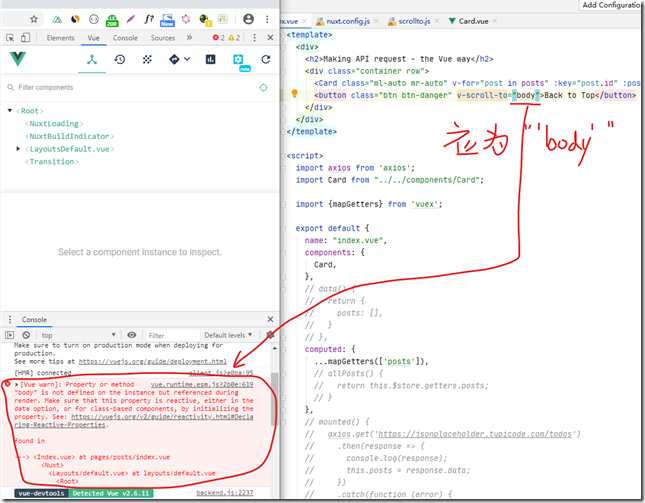Open the top JavaScript context dropdown
This screenshot has height=503, width=645.
coord(78,335)
